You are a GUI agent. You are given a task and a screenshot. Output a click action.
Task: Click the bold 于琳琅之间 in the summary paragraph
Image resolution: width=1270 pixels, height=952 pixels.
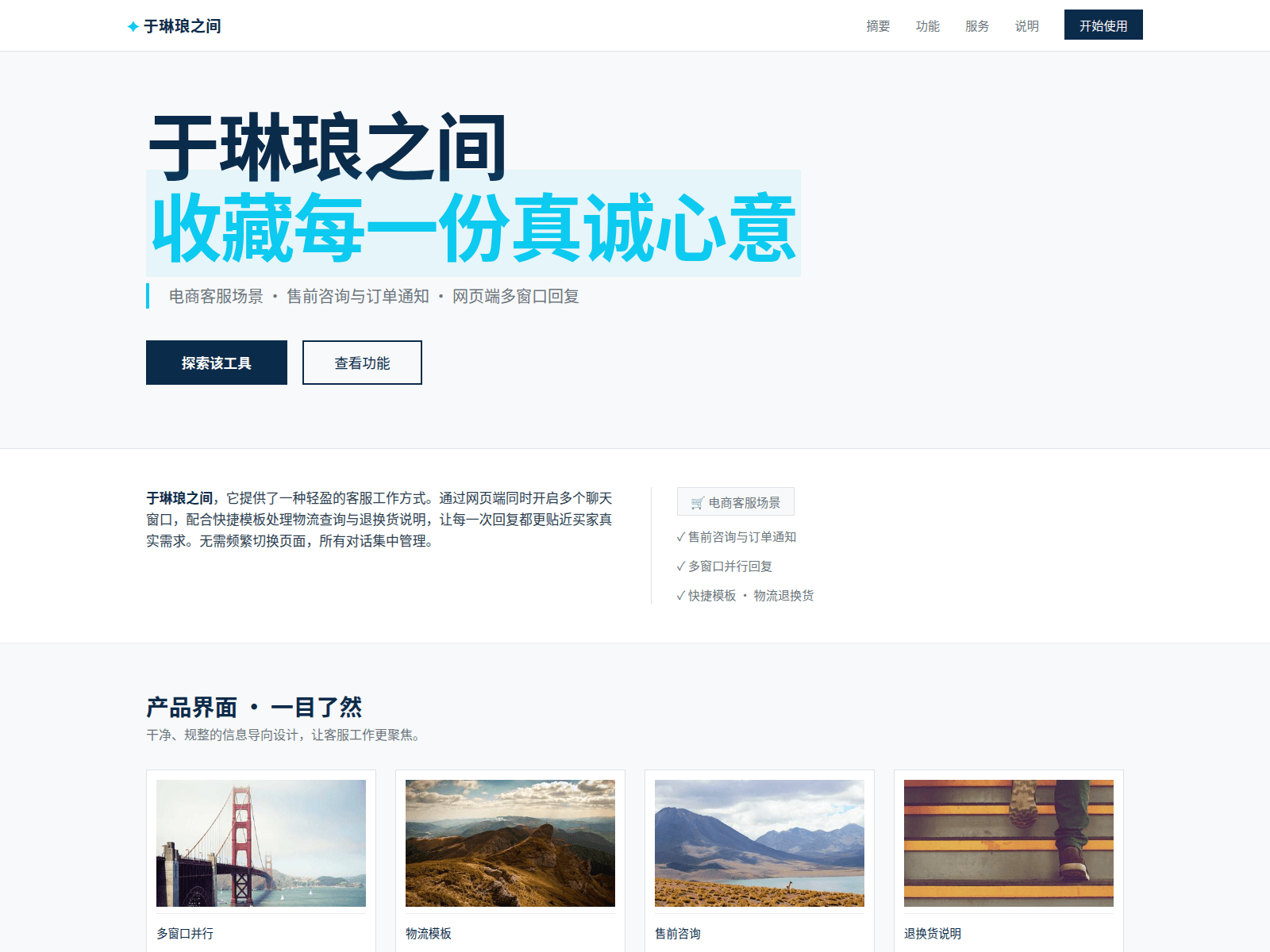[x=179, y=498]
